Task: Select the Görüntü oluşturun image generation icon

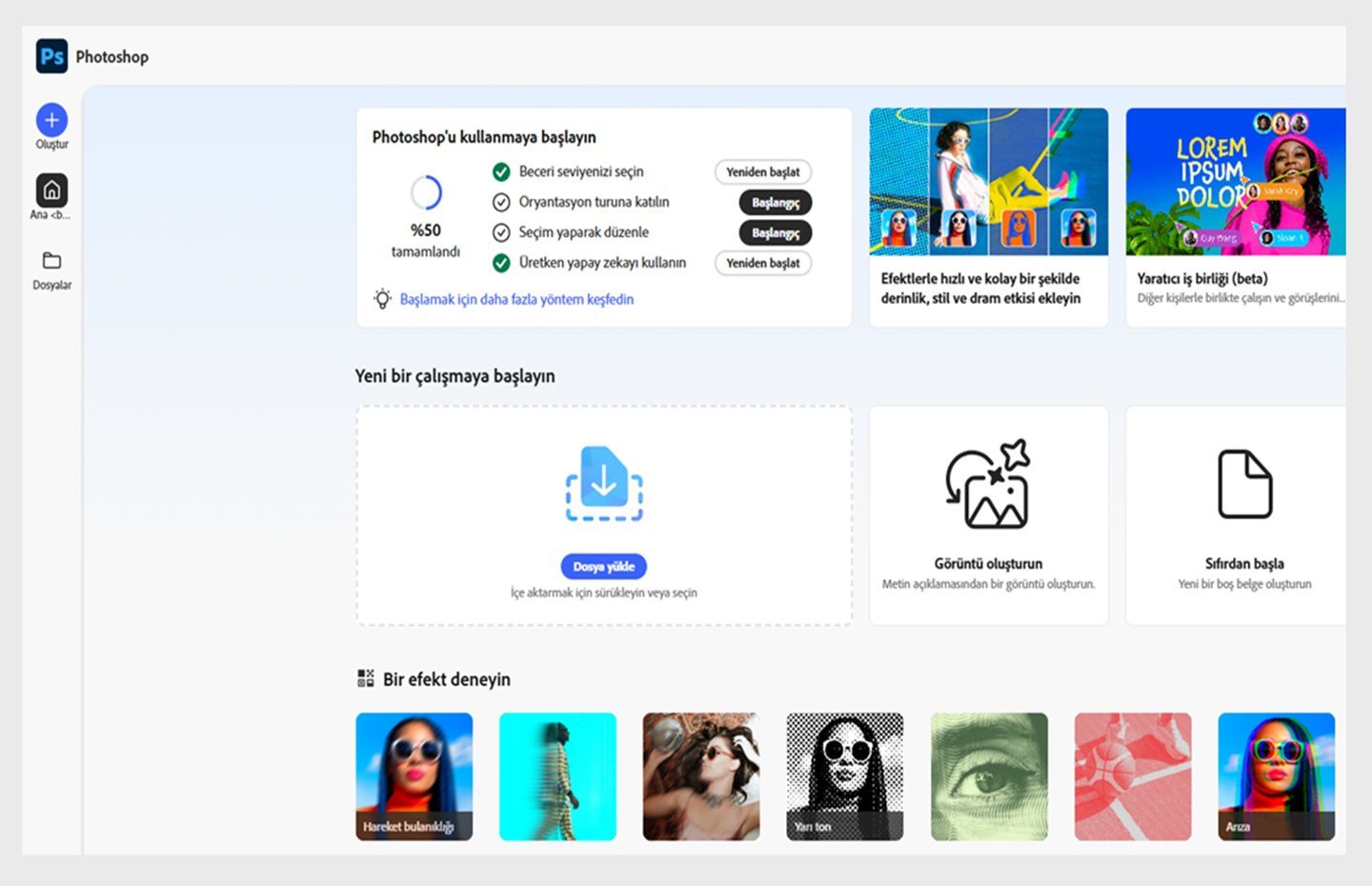Action: 988,484
